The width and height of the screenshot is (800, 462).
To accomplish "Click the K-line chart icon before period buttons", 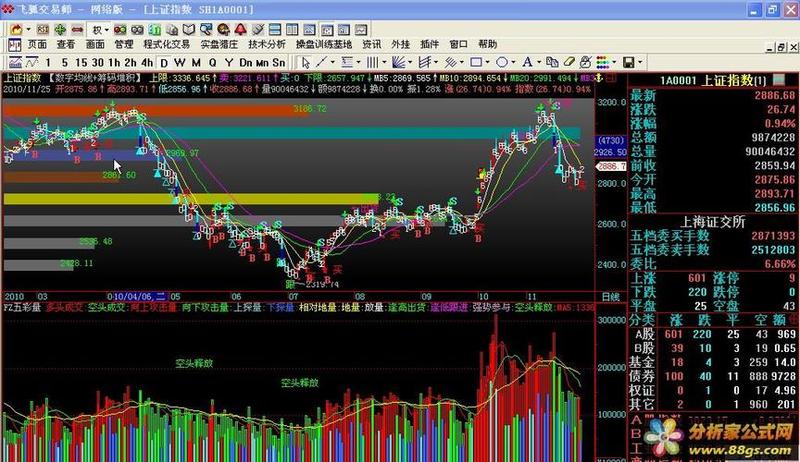I will pyautogui.click(x=15, y=63).
